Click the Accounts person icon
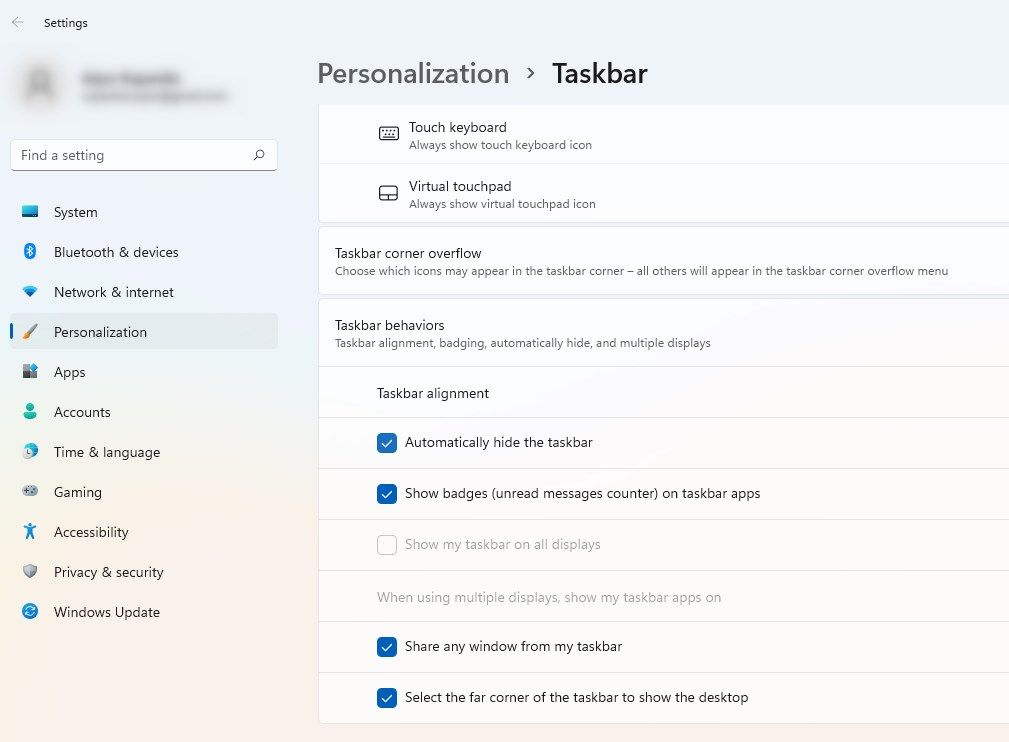1009x742 pixels. point(30,412)
